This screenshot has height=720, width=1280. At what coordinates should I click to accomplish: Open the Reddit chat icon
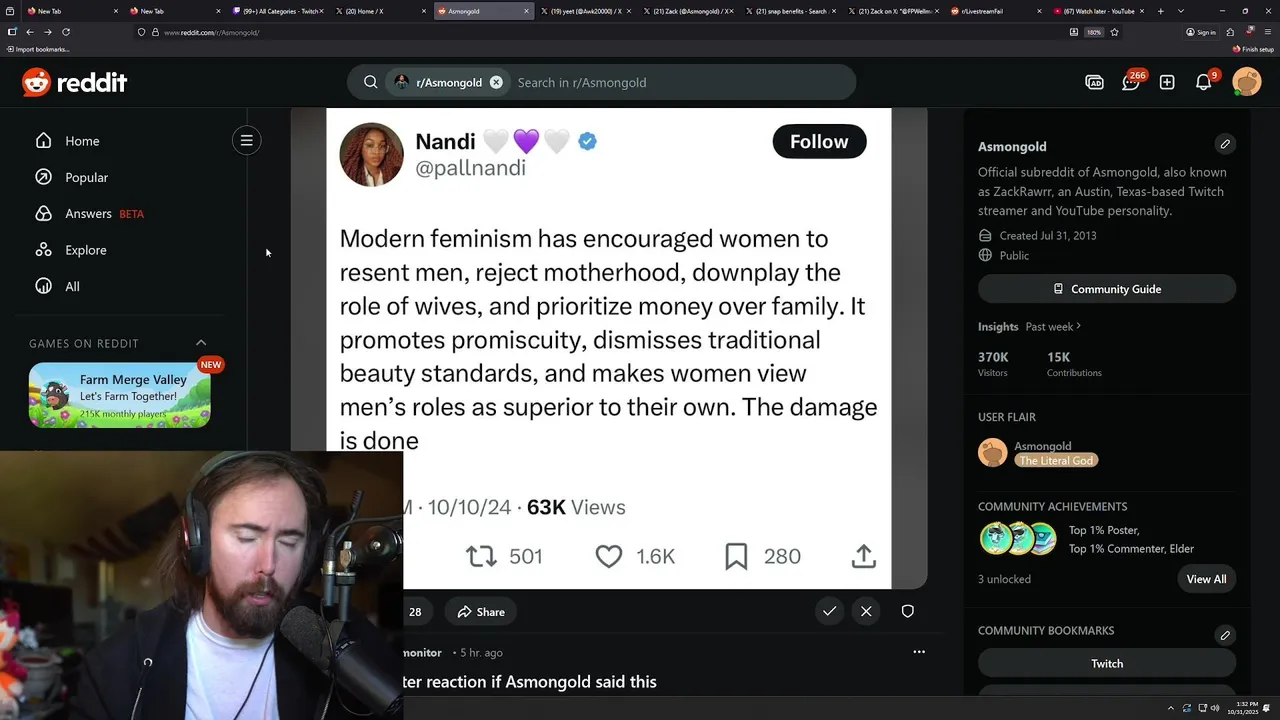click(x=1131, y=82)
